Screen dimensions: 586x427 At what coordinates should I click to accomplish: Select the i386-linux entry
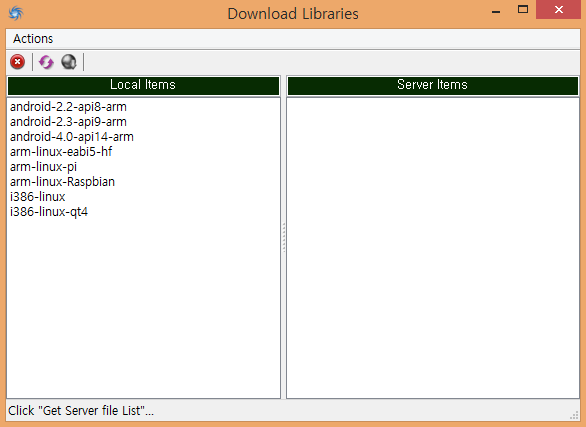pos(37,197)
